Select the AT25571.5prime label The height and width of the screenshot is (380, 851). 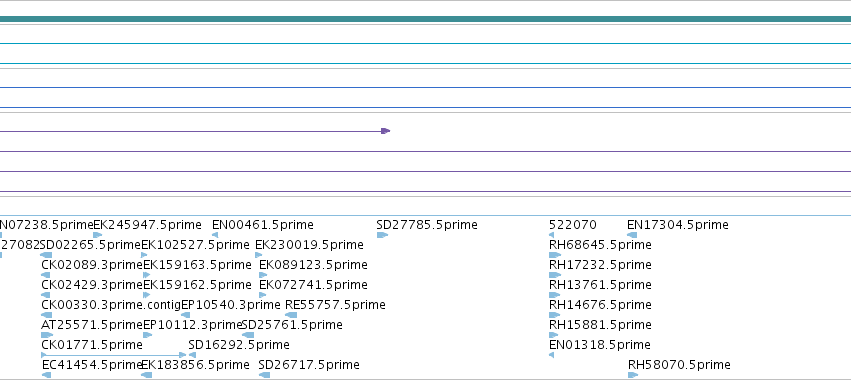pyautogui.click(x=92, y=325)
